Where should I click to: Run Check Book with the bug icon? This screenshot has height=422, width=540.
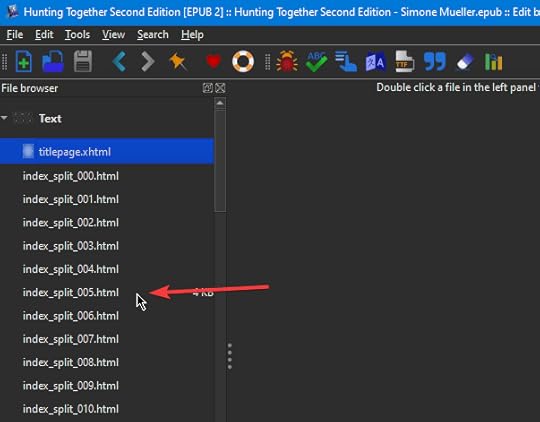click(x=287, y=62)
